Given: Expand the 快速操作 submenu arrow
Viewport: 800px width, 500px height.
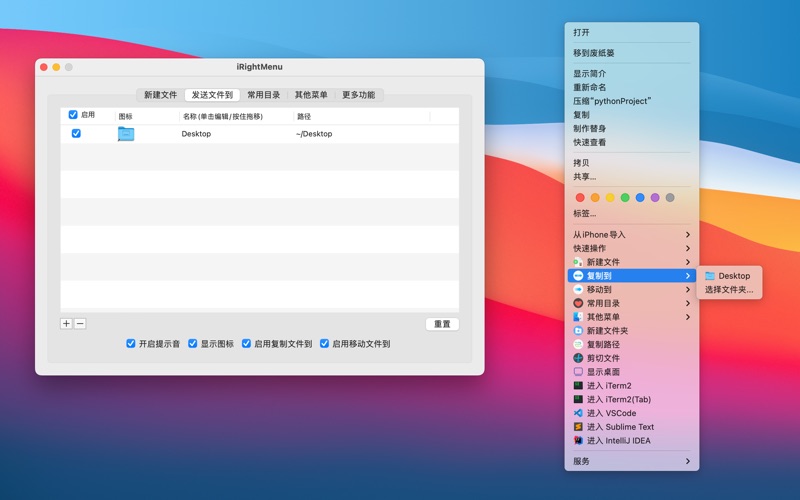Looking at the screenshot, I should pyautogui.click(x=688, y=248).
